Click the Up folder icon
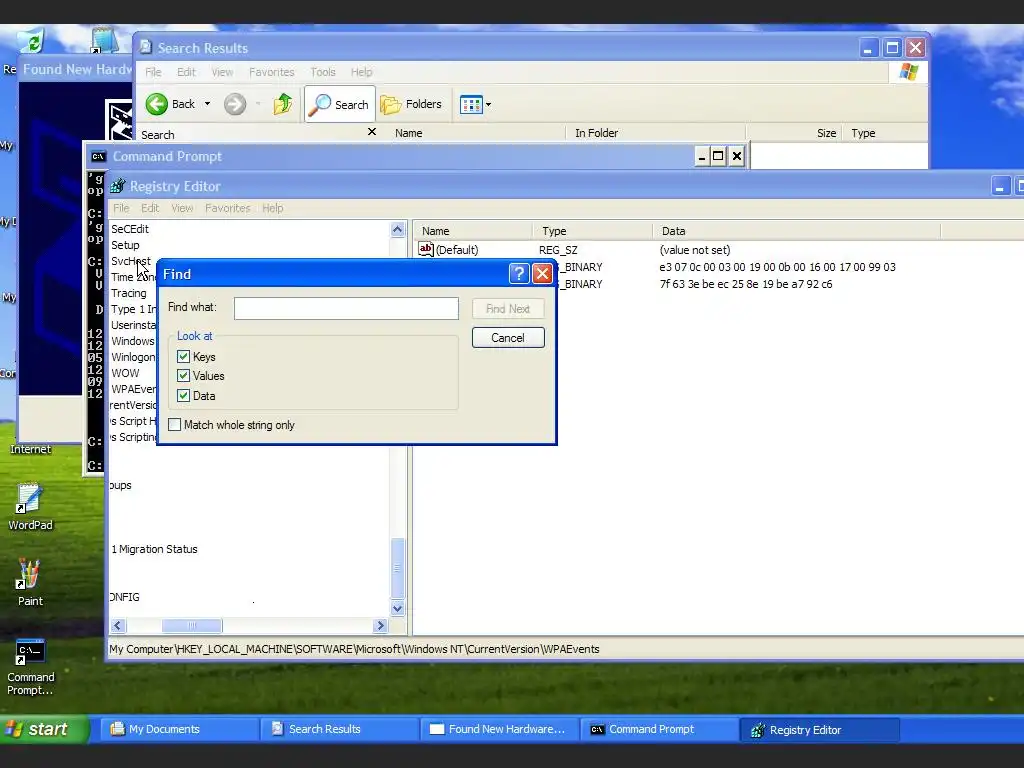The width and height of the screenshot is (1024, 768). click(283, 104)
